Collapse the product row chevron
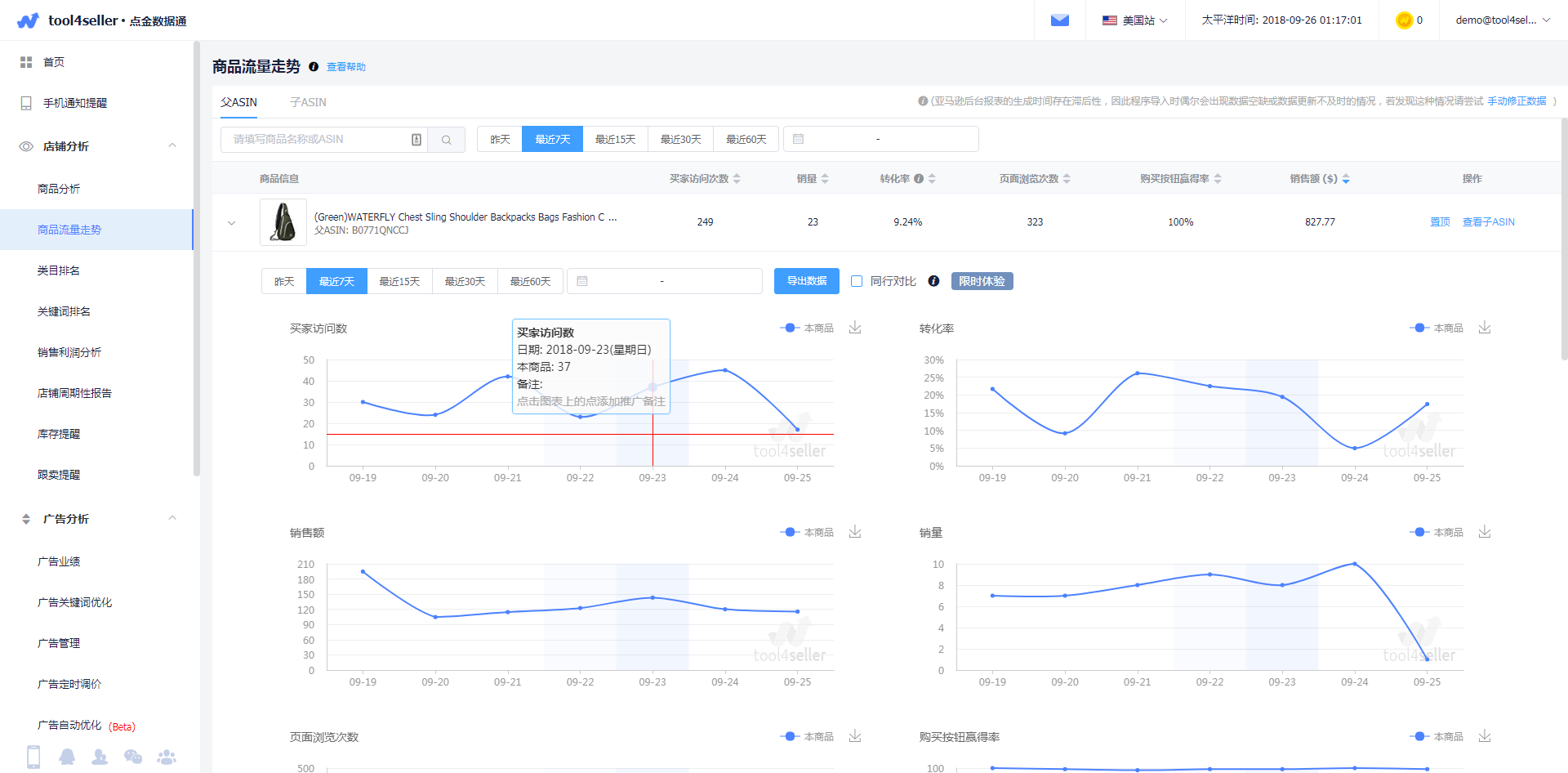 pos(232,222)
